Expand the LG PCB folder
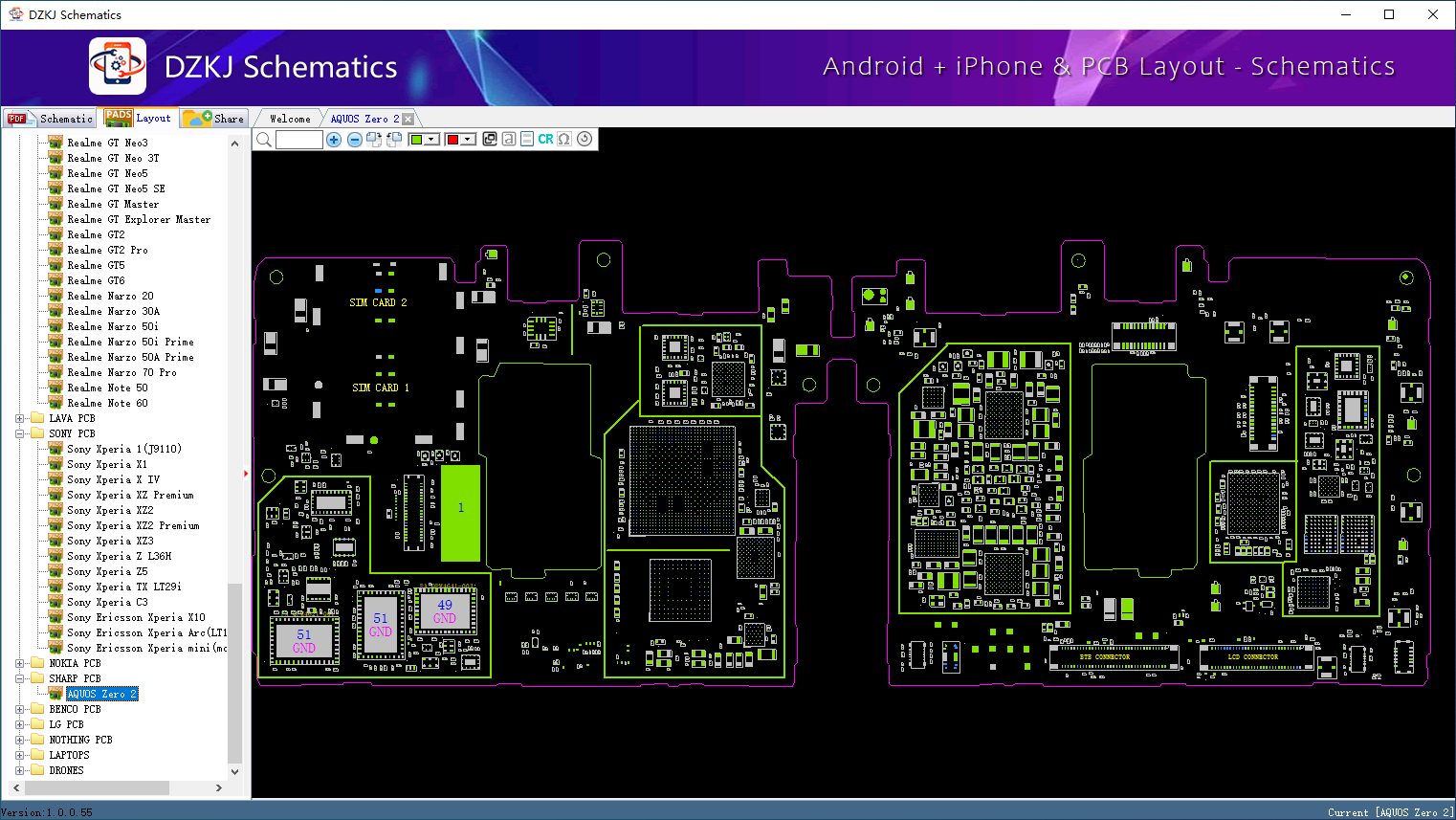The image size is (1456, 820). click(x=20, y=724)
